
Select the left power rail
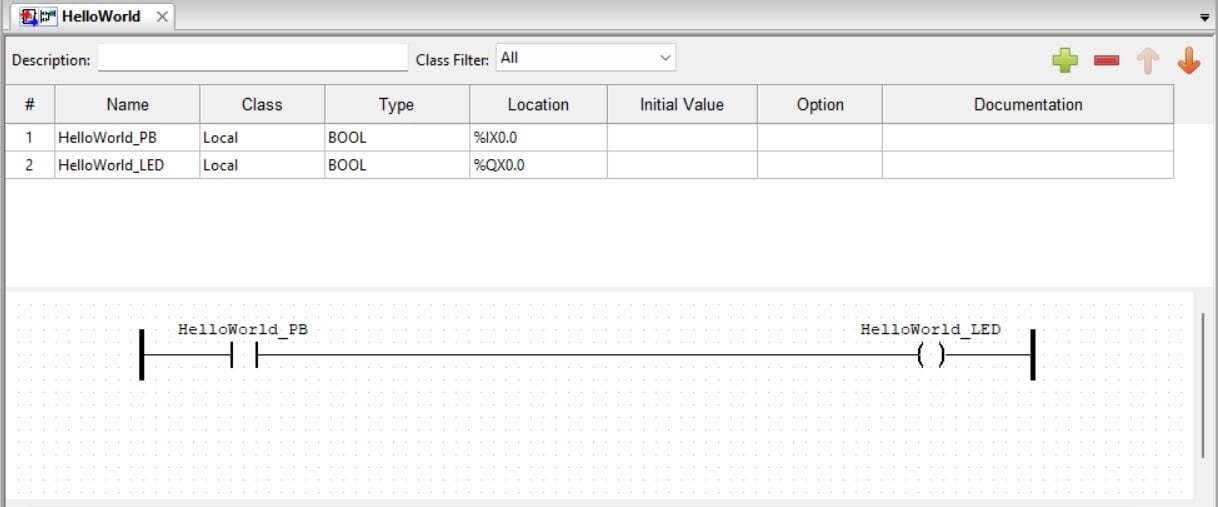coord(142,354)
